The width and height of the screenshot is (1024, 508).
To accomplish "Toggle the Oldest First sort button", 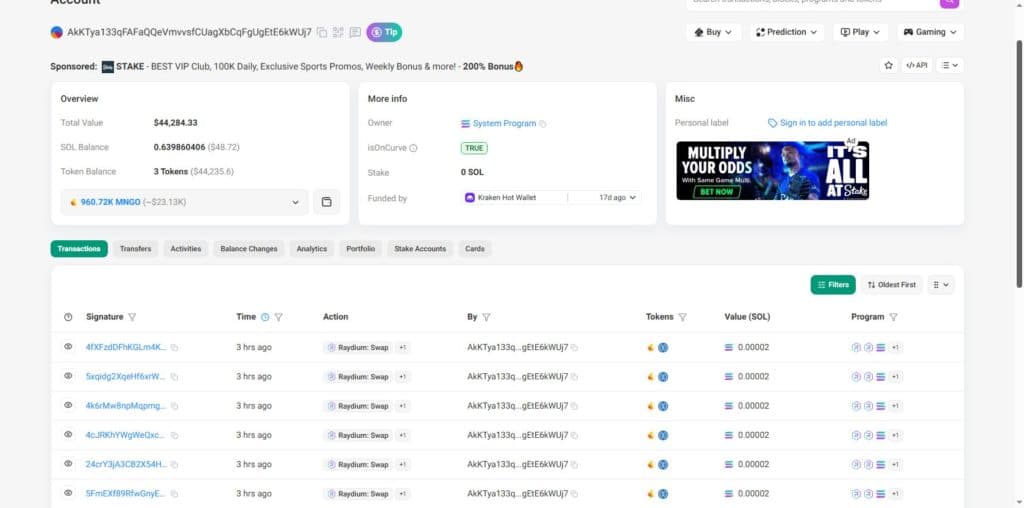I will 891,285.
